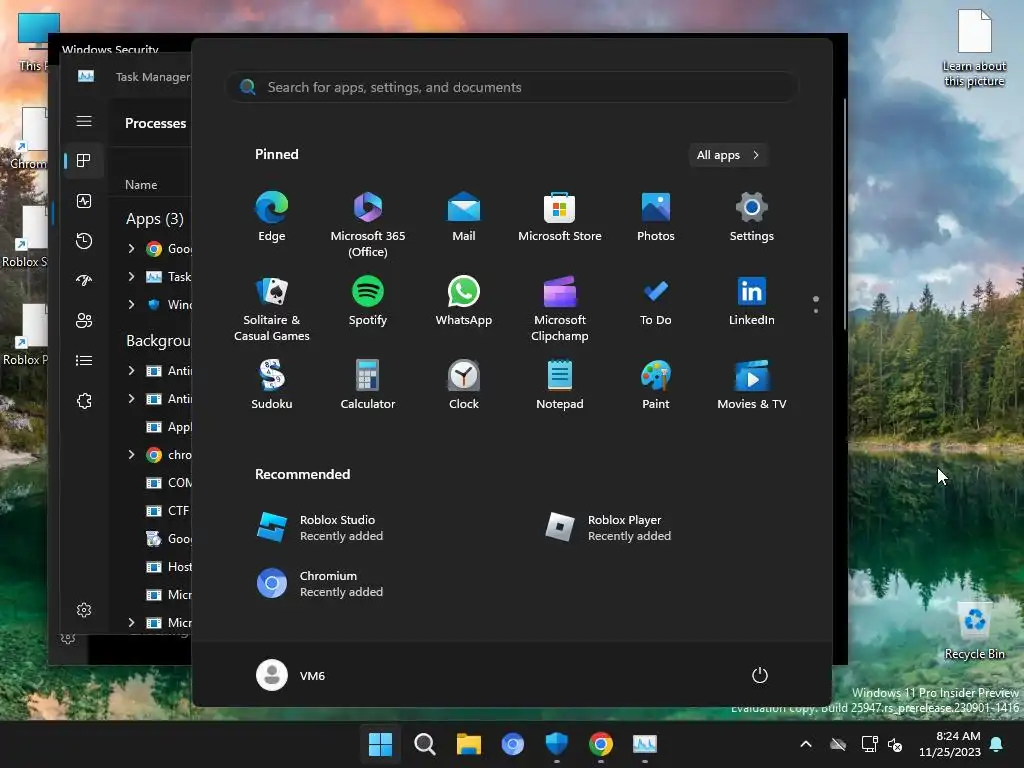Image resolution: width=1024 pixels, height=768 pixels.
Task: Switch to Windows Security on taskbar
Action: click(556, 744)
